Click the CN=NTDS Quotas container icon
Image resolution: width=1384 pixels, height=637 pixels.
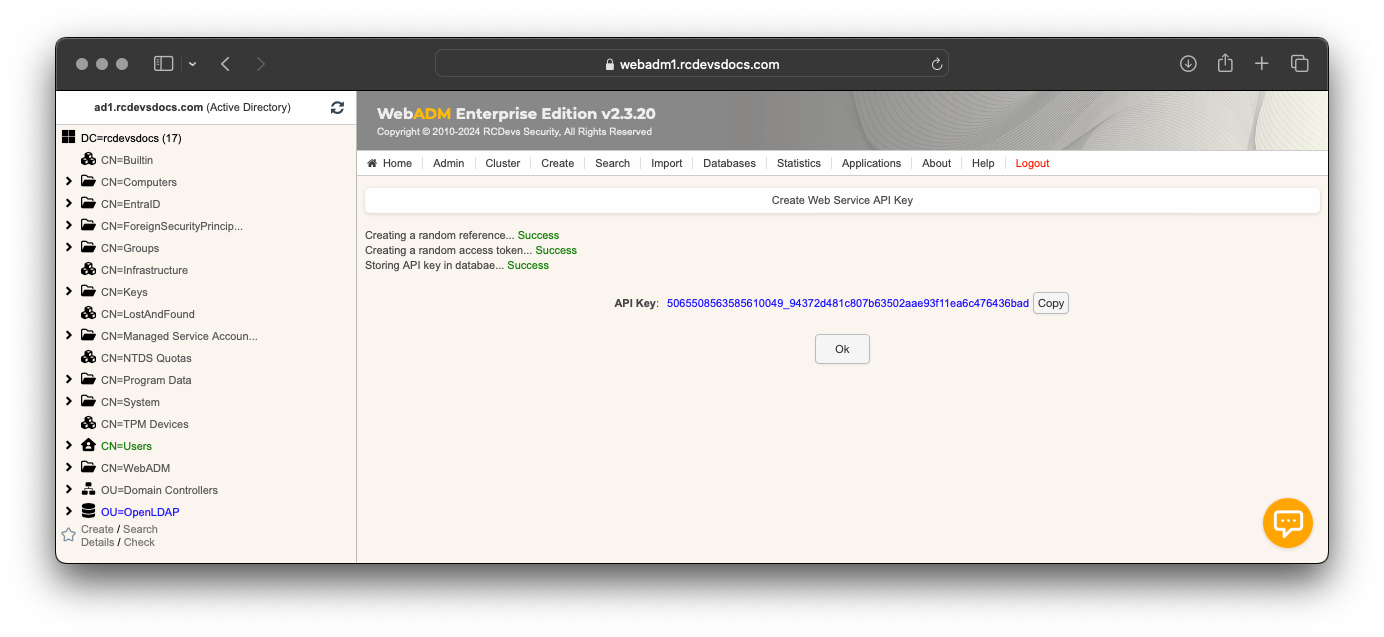[89, 358]
